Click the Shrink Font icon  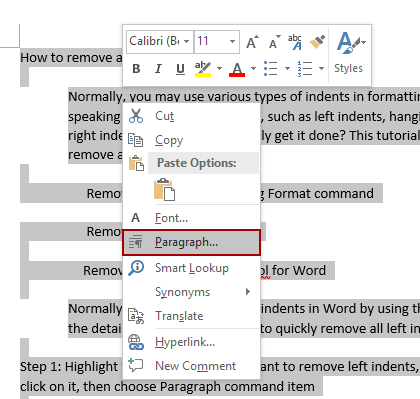coord(275,42)
